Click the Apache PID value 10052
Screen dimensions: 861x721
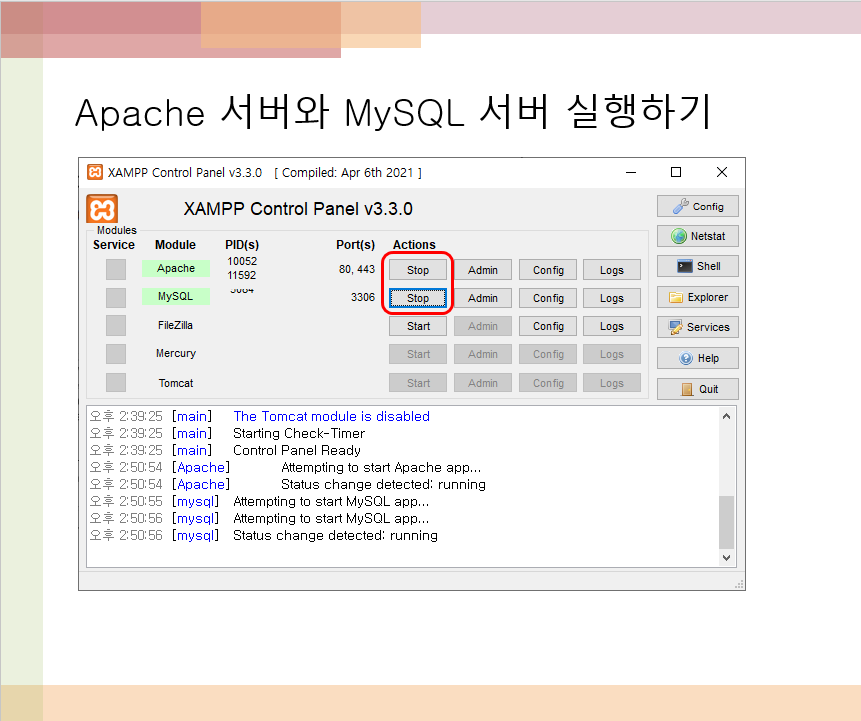click(x=242, y=261)
